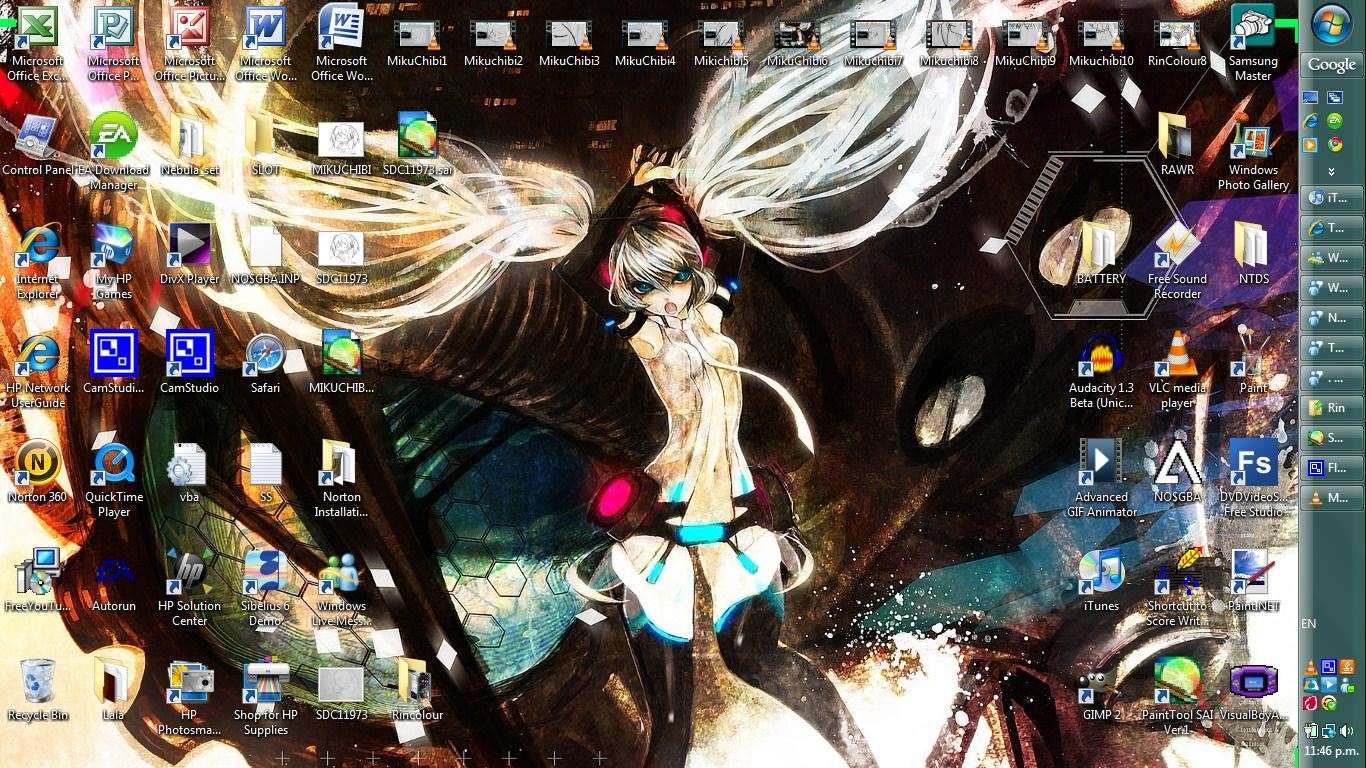Select the Mikuchibi10 video file
Image resolution: width=1366 pixels, height=768 pixels.
(x=1101, y=44)
